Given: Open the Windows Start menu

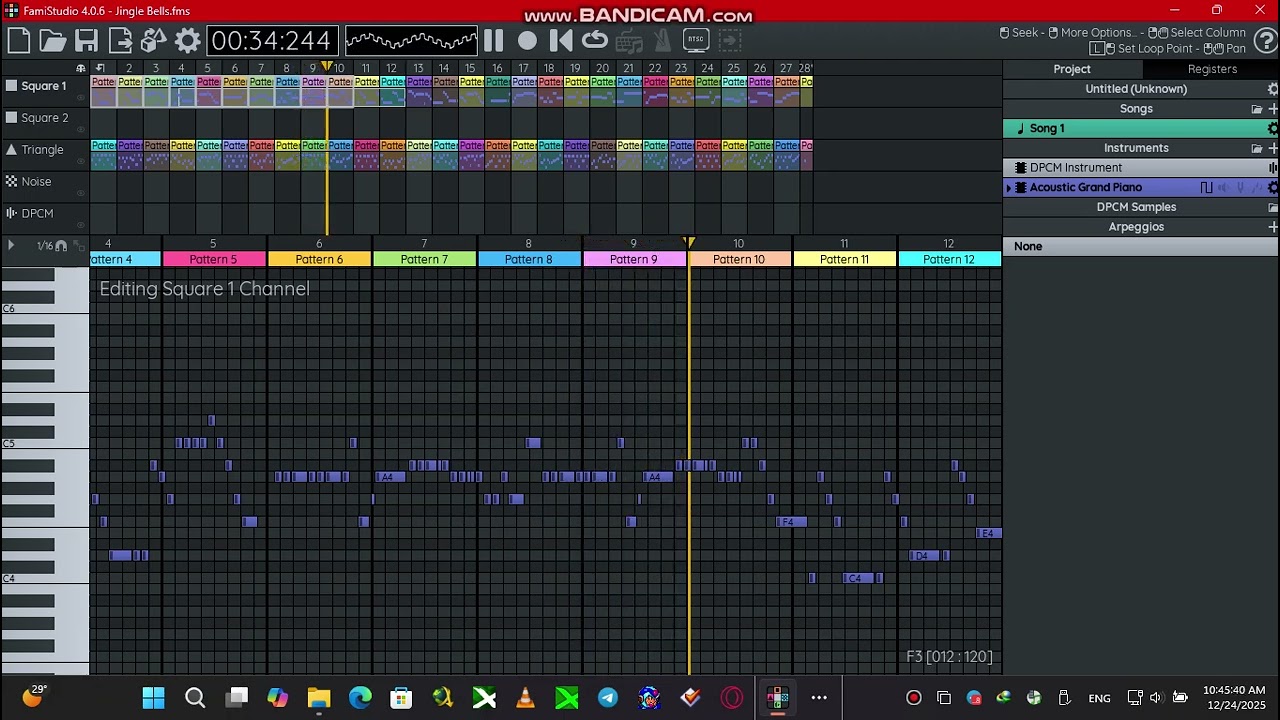Looking at the screenshot, I should (x=153, y=698).
